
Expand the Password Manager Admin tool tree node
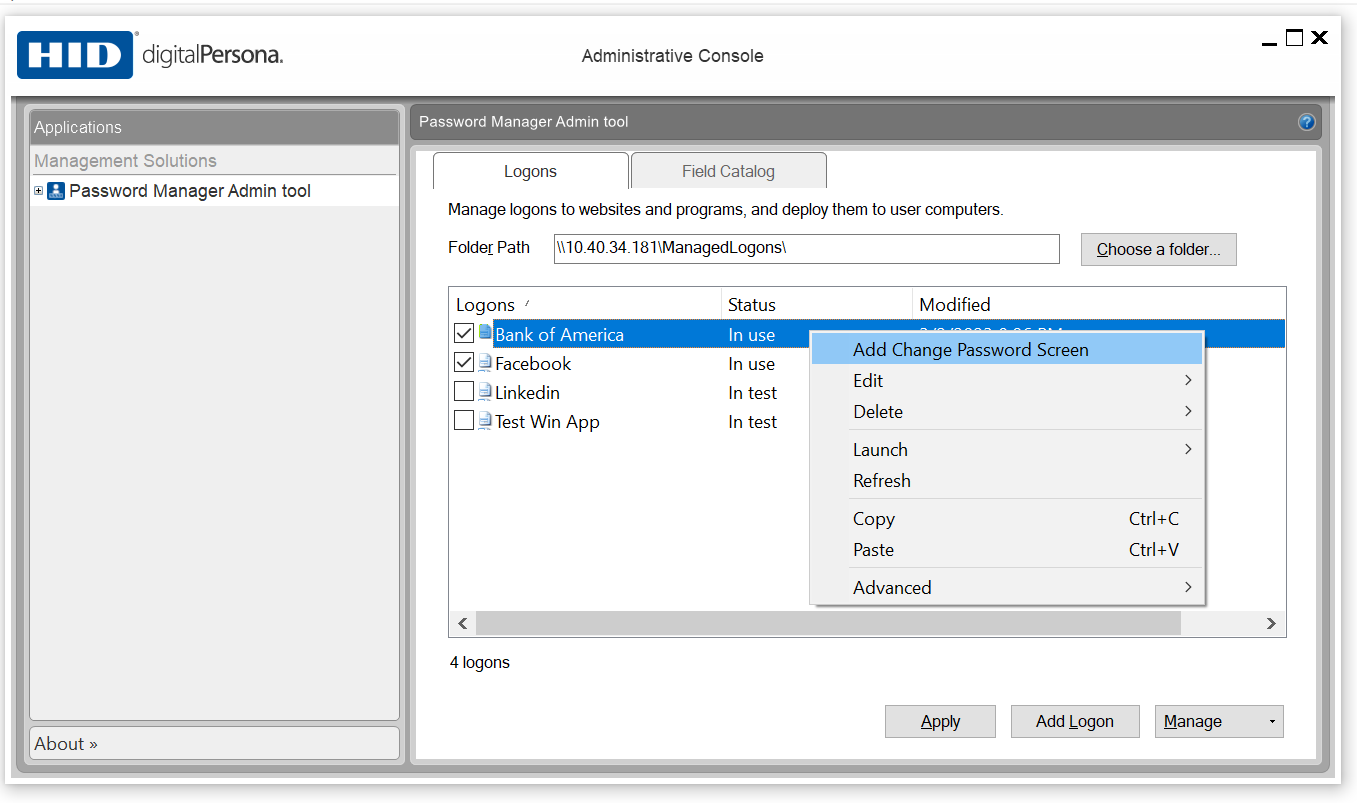(x=39, y=191)
